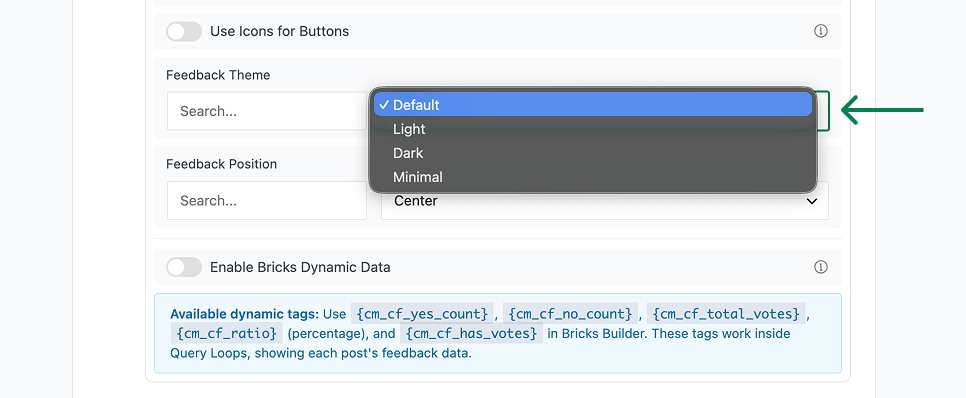Click the {cm_cf_ratio} tag
The width and height of the screenshot is (966, 398).
coord(226,334)
